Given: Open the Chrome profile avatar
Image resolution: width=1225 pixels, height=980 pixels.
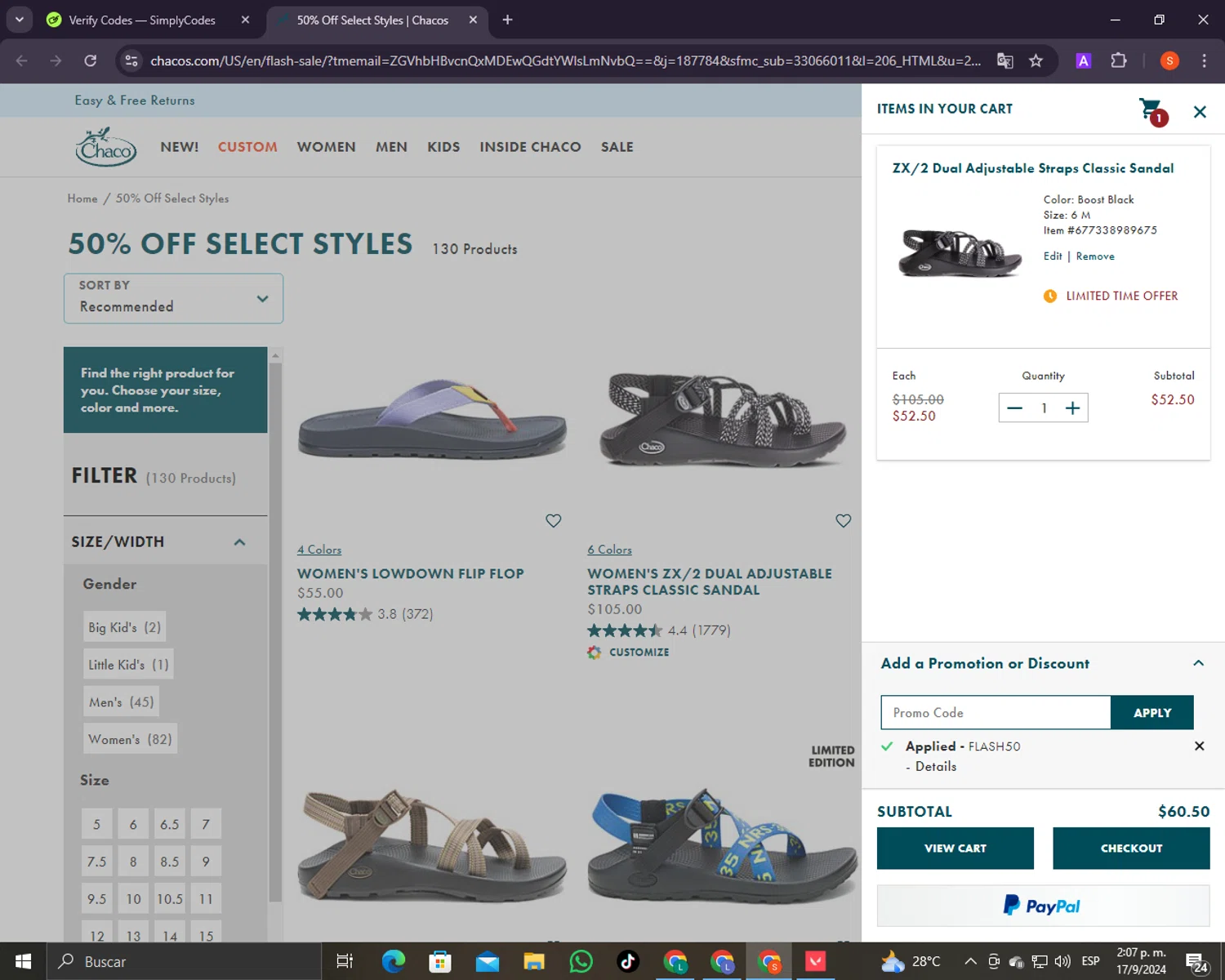Looking at the screenshot, I should [1169, 60].
